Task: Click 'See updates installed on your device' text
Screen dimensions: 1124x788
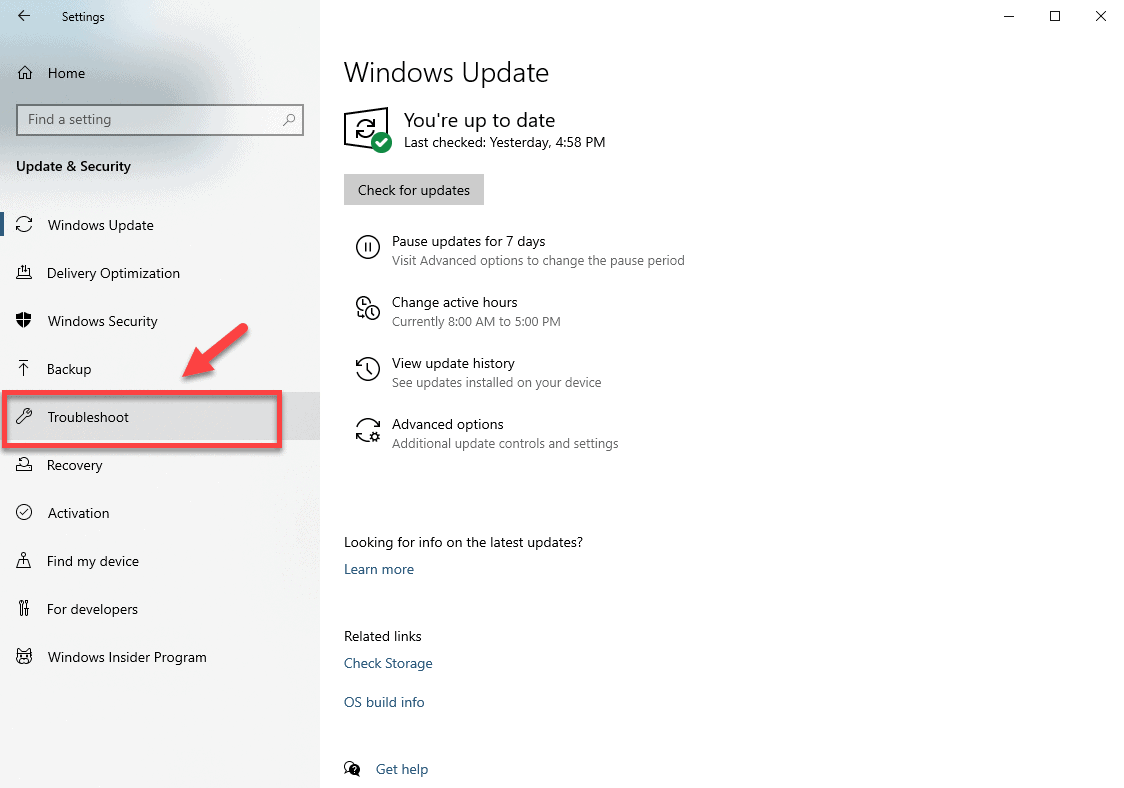Action: pyautogui.click(x=496, y=383)
